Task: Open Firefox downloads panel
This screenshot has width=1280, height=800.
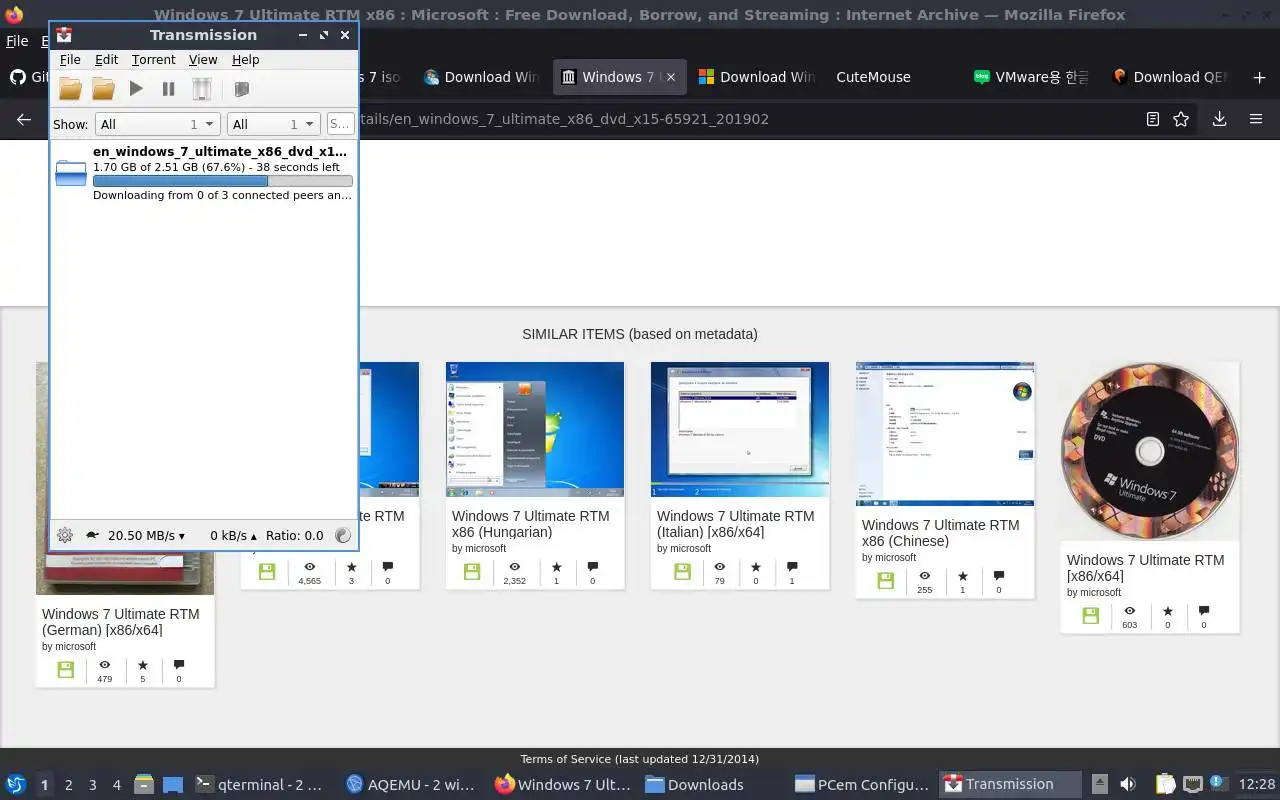Action: click(1219, 119)
